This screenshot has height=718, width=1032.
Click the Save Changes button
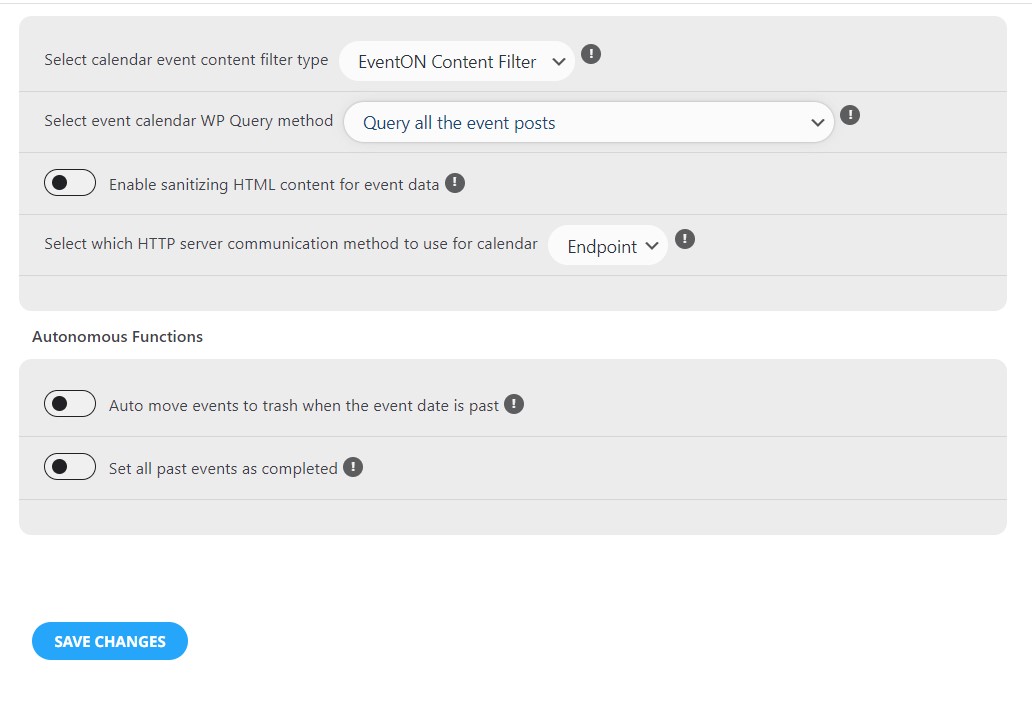click(x=110, y=641)
